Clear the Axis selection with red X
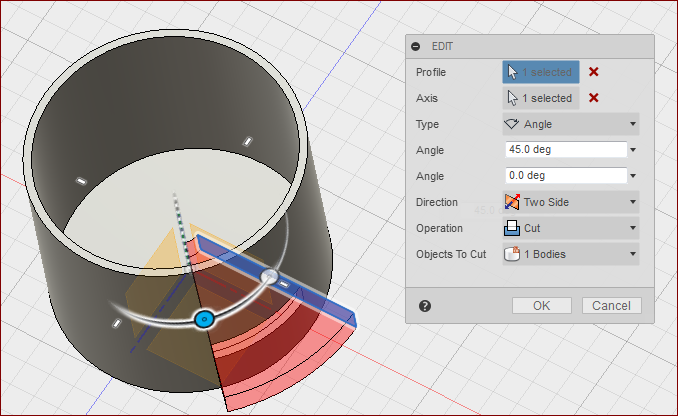This screenshot has width=678, height=416. pos(594,98)
